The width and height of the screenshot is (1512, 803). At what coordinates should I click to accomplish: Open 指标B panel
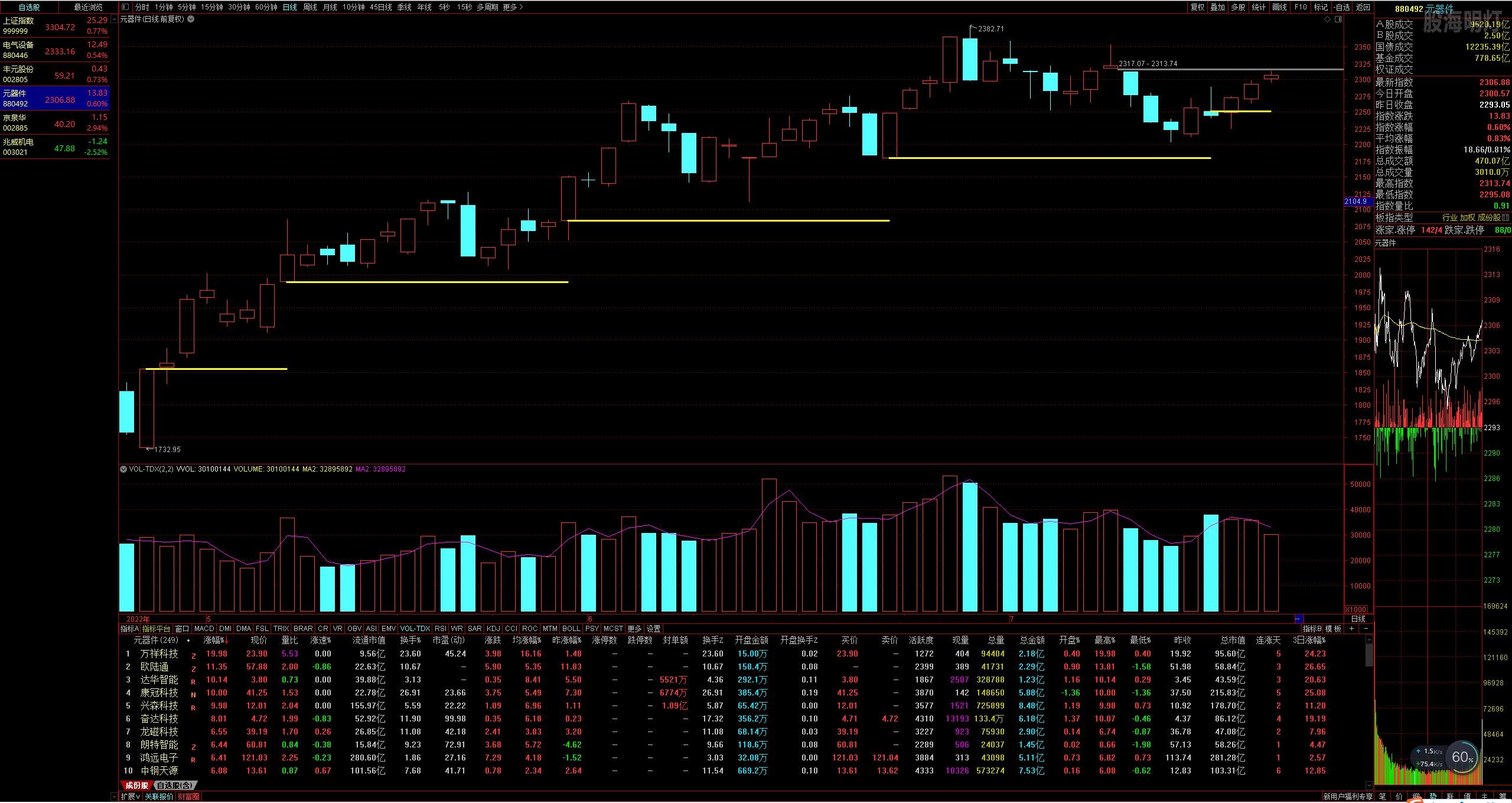(x=1312, y=629)
